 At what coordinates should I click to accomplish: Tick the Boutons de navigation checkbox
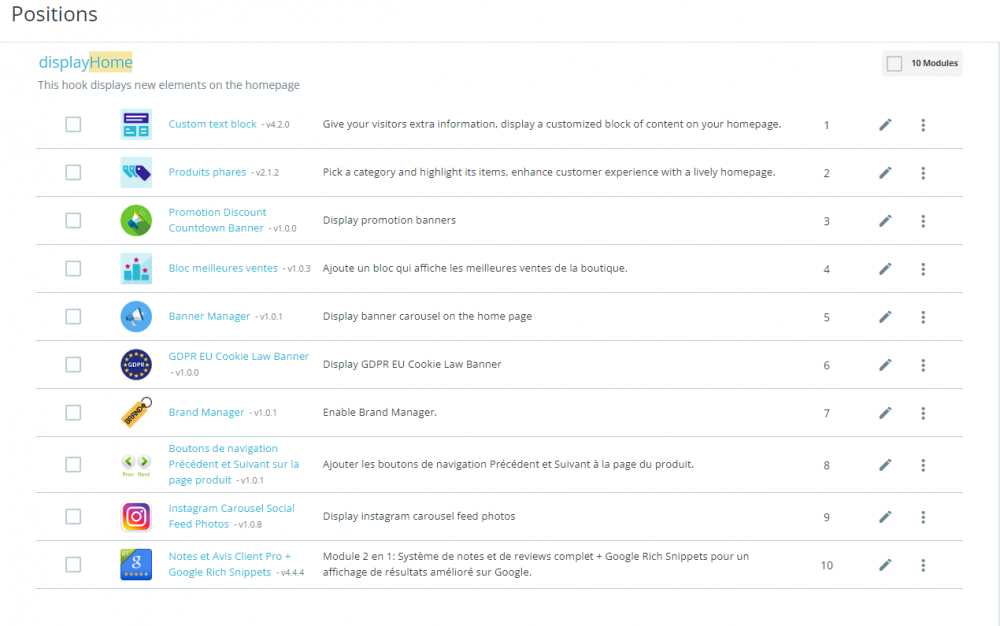(x=73, y=465)
